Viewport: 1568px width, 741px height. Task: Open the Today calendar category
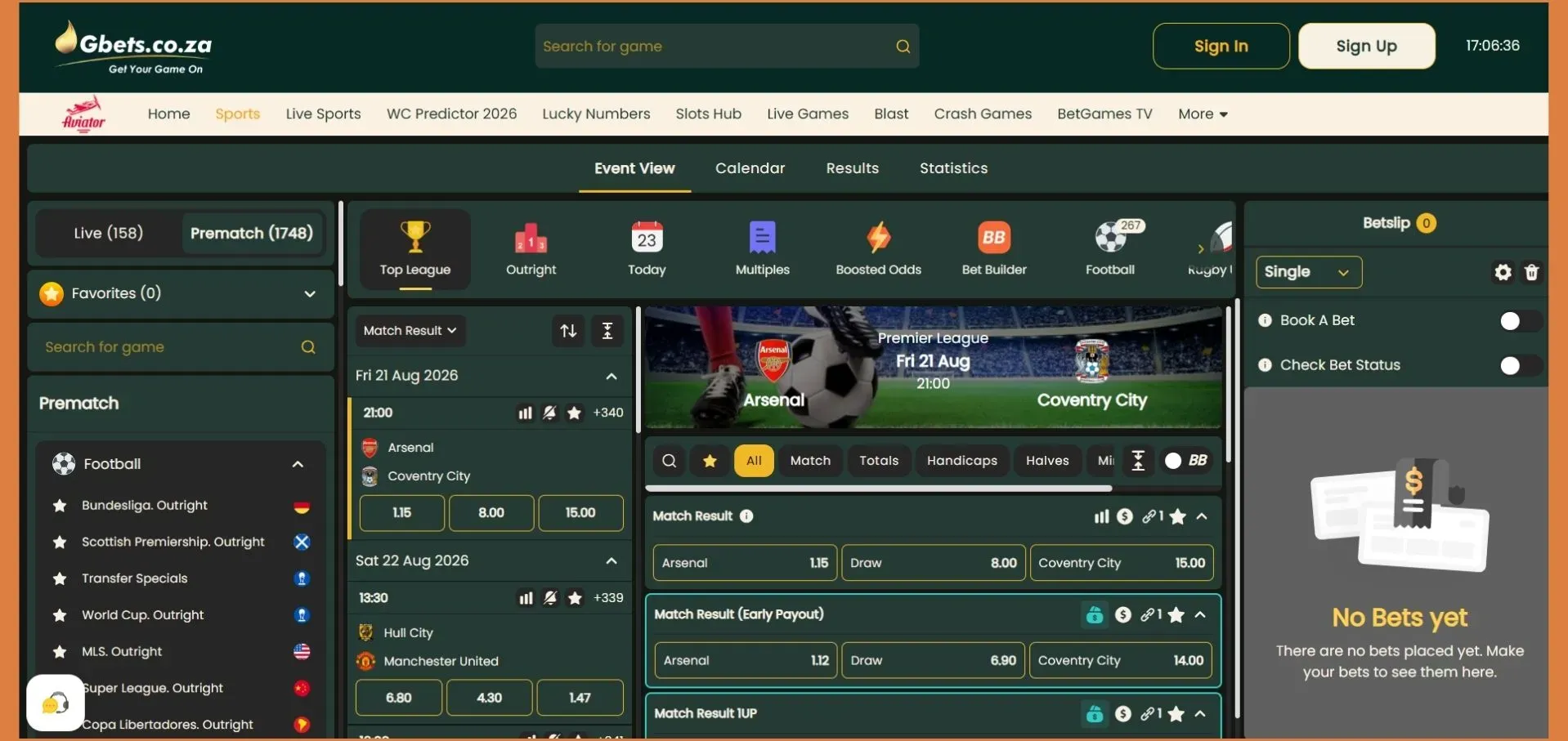647,249
